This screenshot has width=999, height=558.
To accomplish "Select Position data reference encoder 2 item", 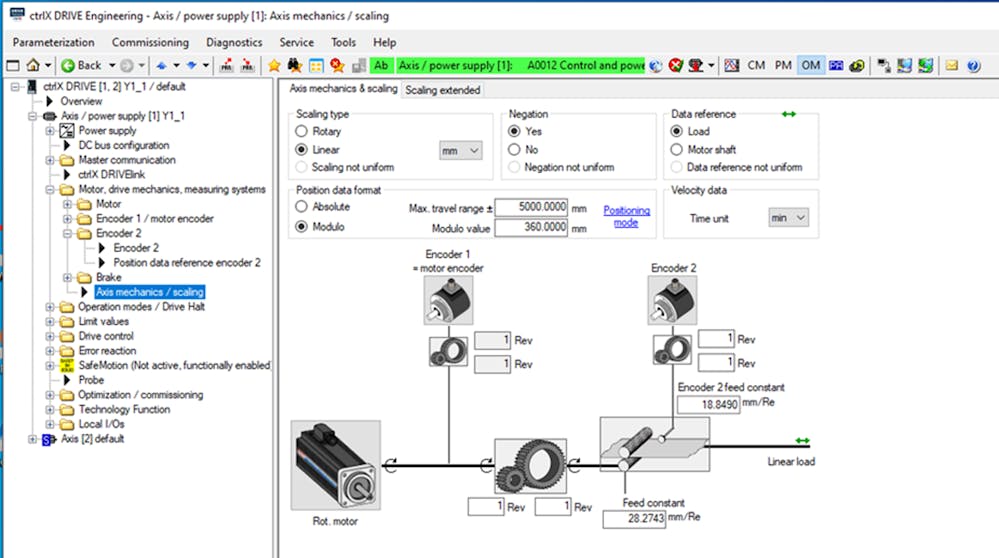I will coord(187,262).
